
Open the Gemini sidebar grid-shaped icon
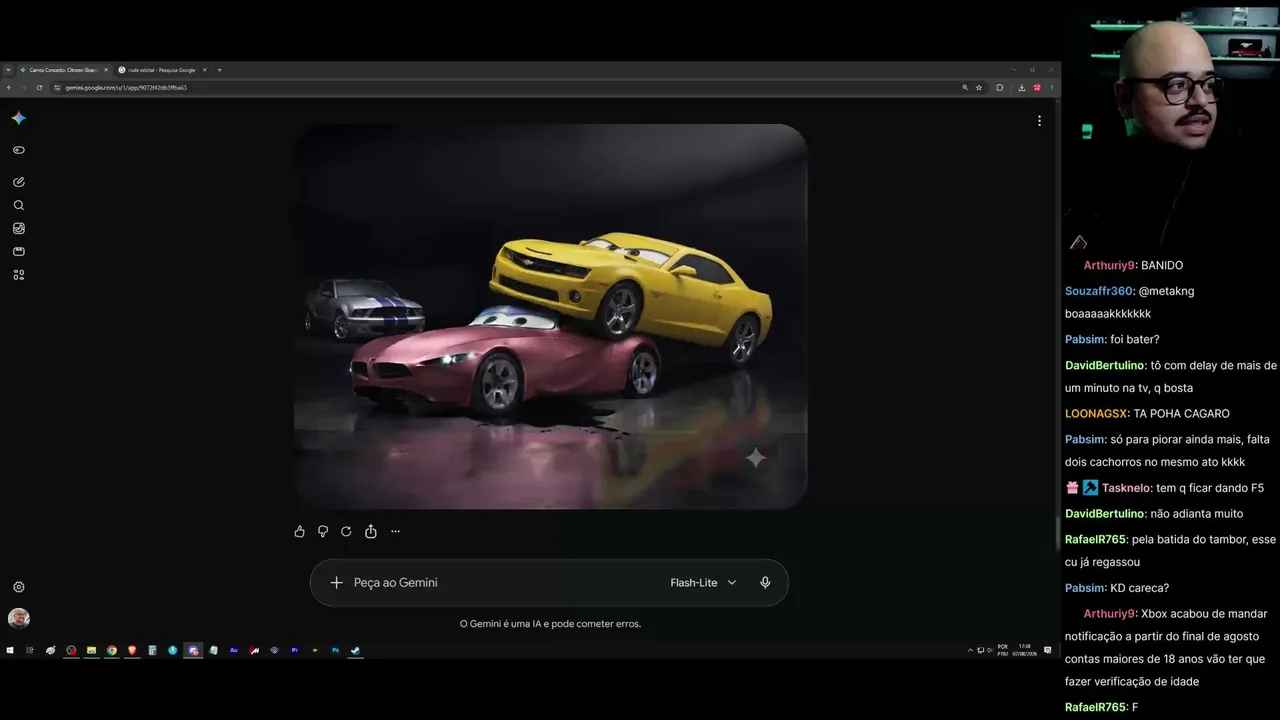coord(18,275)
